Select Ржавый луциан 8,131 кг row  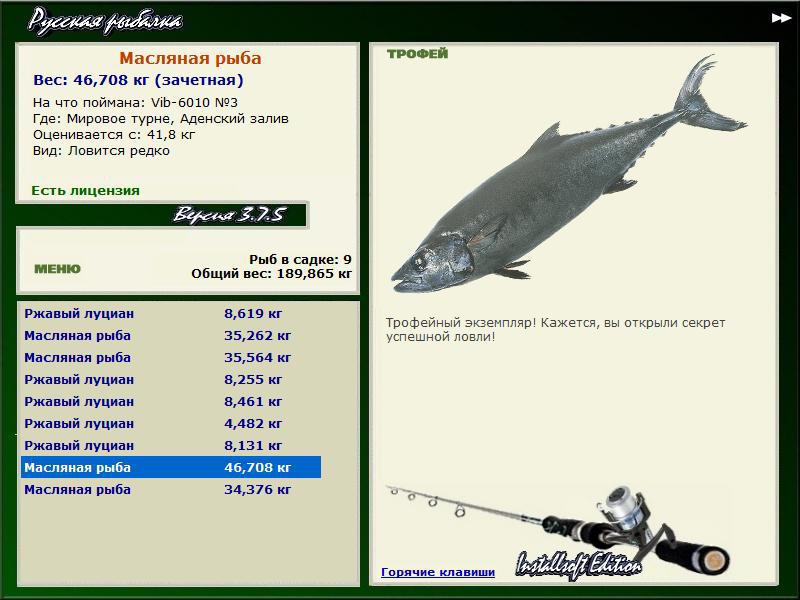coord(171,445)
